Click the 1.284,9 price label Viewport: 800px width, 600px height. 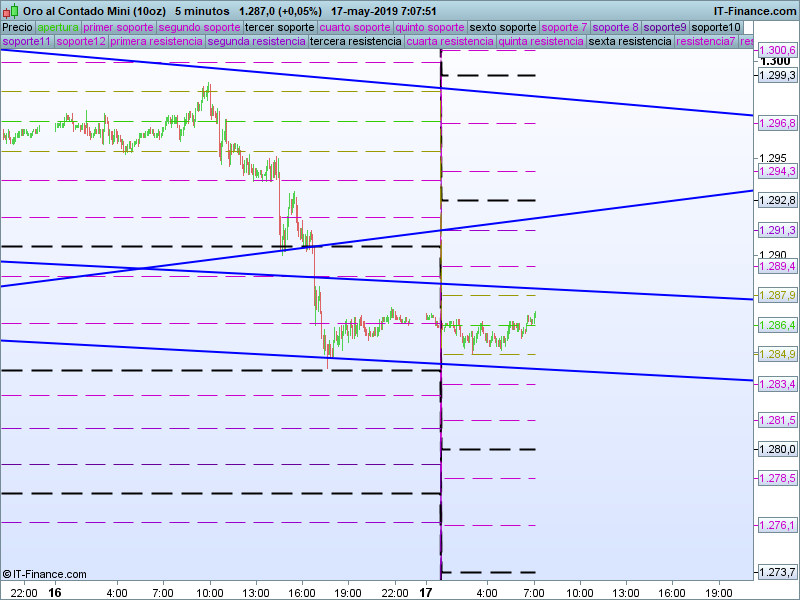(x=777, y=354)
